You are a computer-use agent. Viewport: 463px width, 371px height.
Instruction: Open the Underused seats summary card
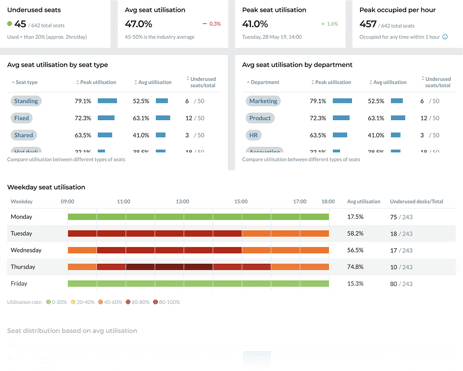(55, 24)
